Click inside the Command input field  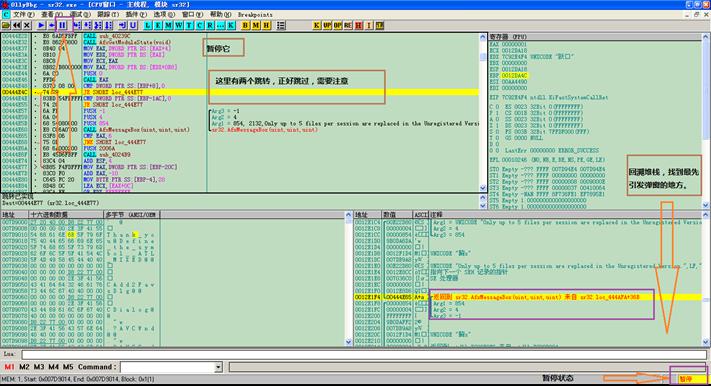(167, 367)
